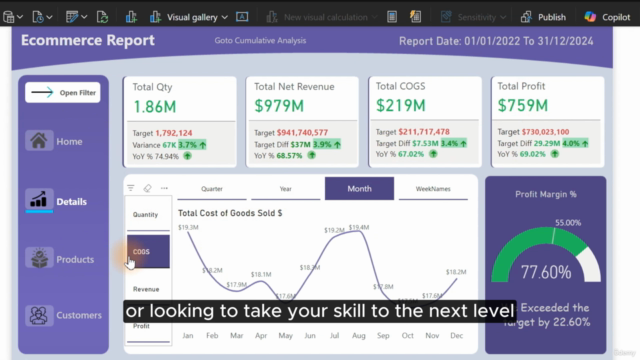Click the Dec axis label
This screenshot has width=640, height=360.
tap(456, 336)
